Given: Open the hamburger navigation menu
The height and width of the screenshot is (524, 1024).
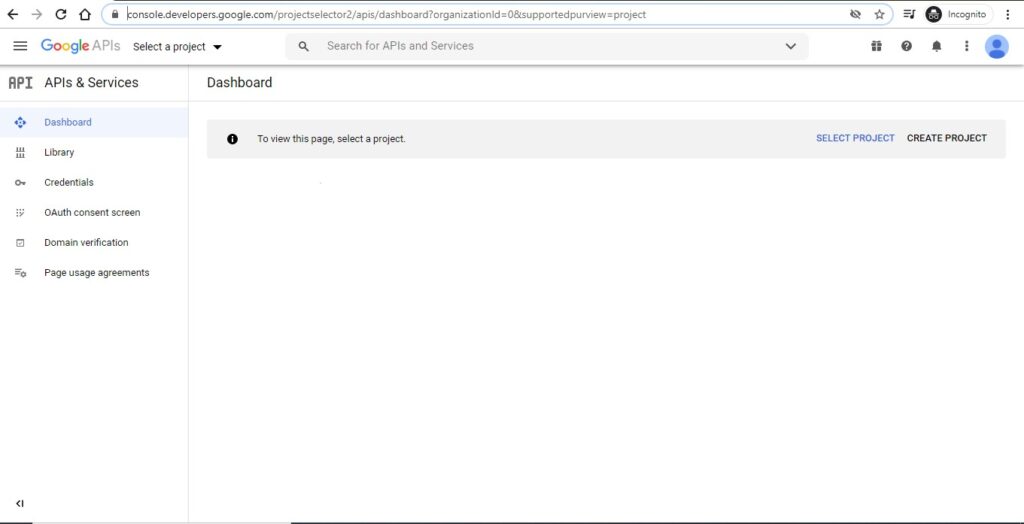Looking at the screenshot, I should 20,46.
